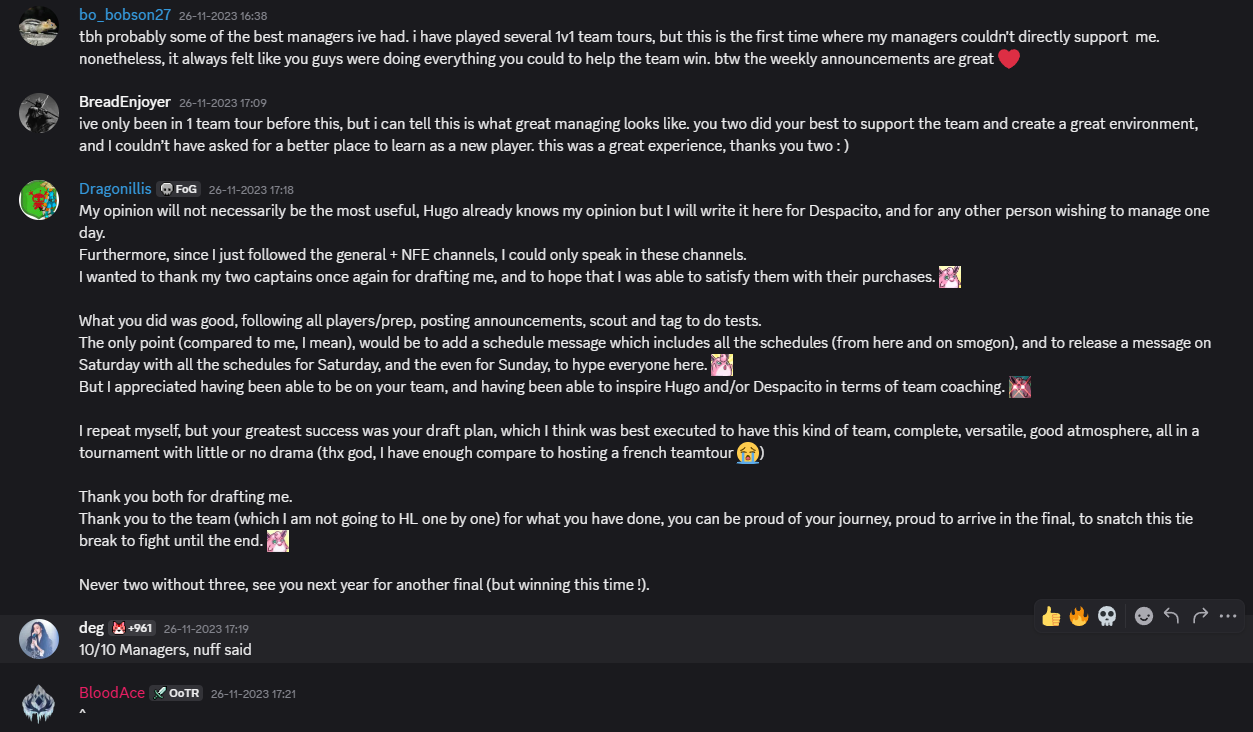This screenshot has height=732, width=1253.
Task: Click the Dragonillis username
Action: click(x=115, y=189)
